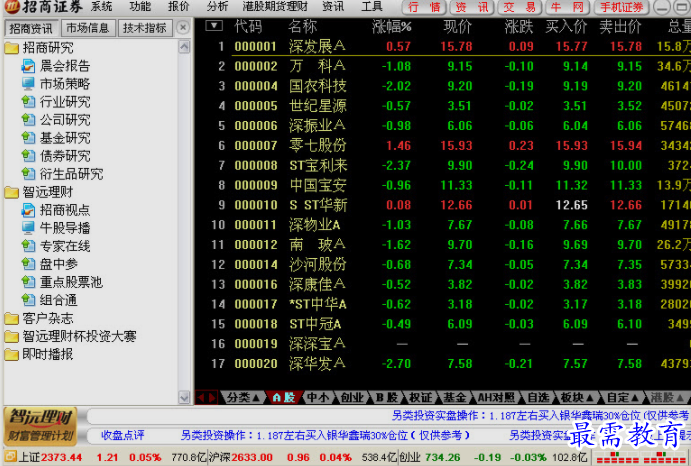
Task: Click the icon beside 盘中参
Action: pyautogui.click(x=28, y=264)
